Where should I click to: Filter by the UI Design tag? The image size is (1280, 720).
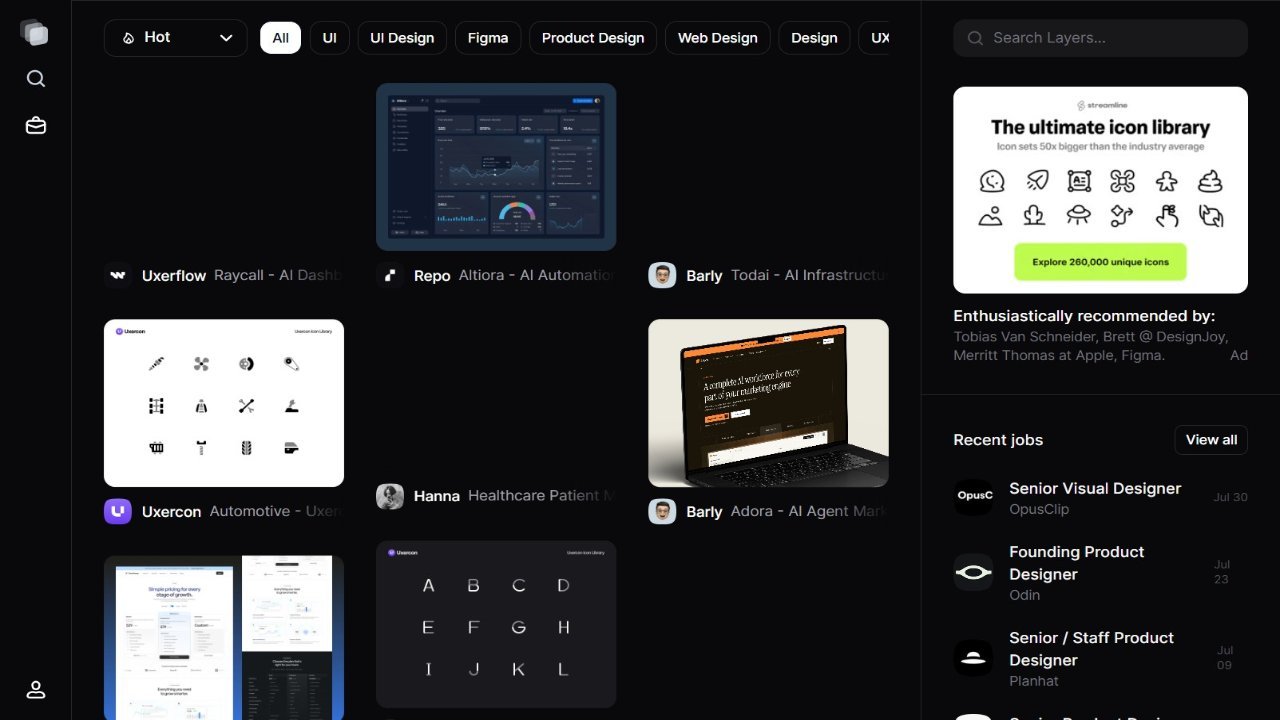point(402,38)
